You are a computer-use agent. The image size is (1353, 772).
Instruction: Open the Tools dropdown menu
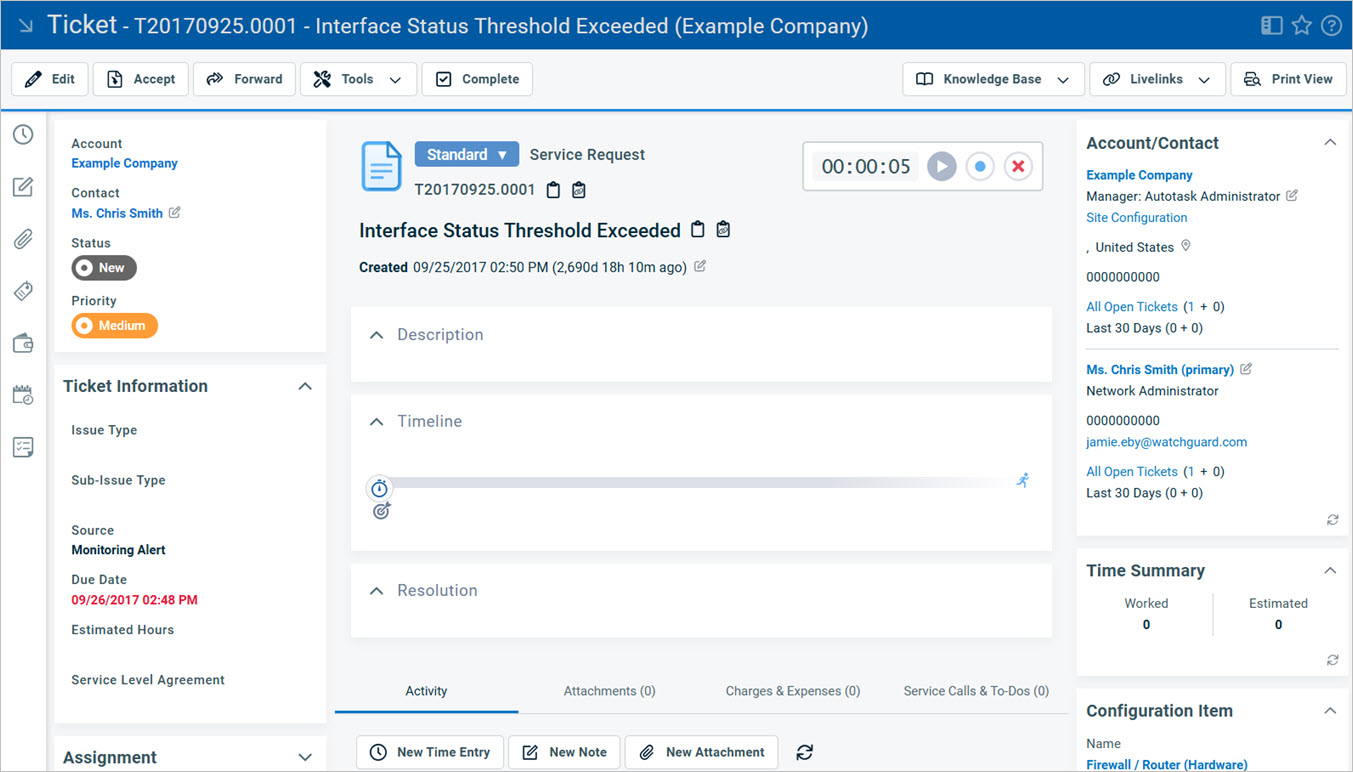click(x=358, y=78)
